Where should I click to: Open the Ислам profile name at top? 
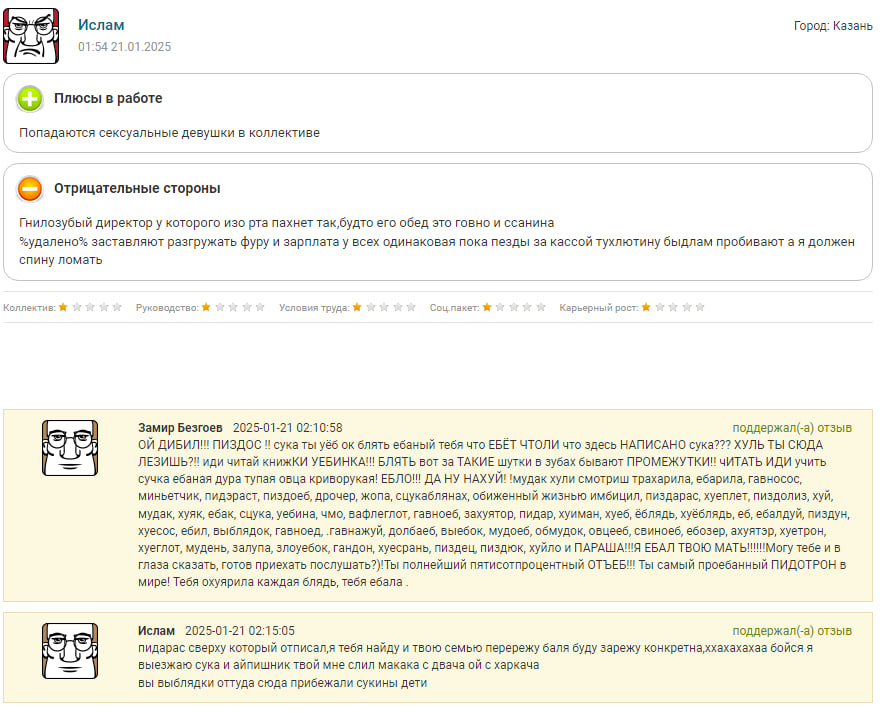(101, 25)
